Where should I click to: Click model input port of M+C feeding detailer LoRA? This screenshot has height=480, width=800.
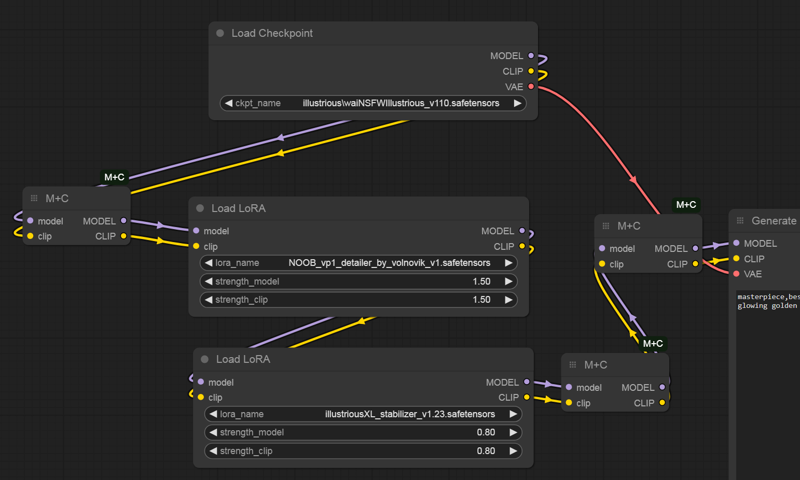(30, 221)
